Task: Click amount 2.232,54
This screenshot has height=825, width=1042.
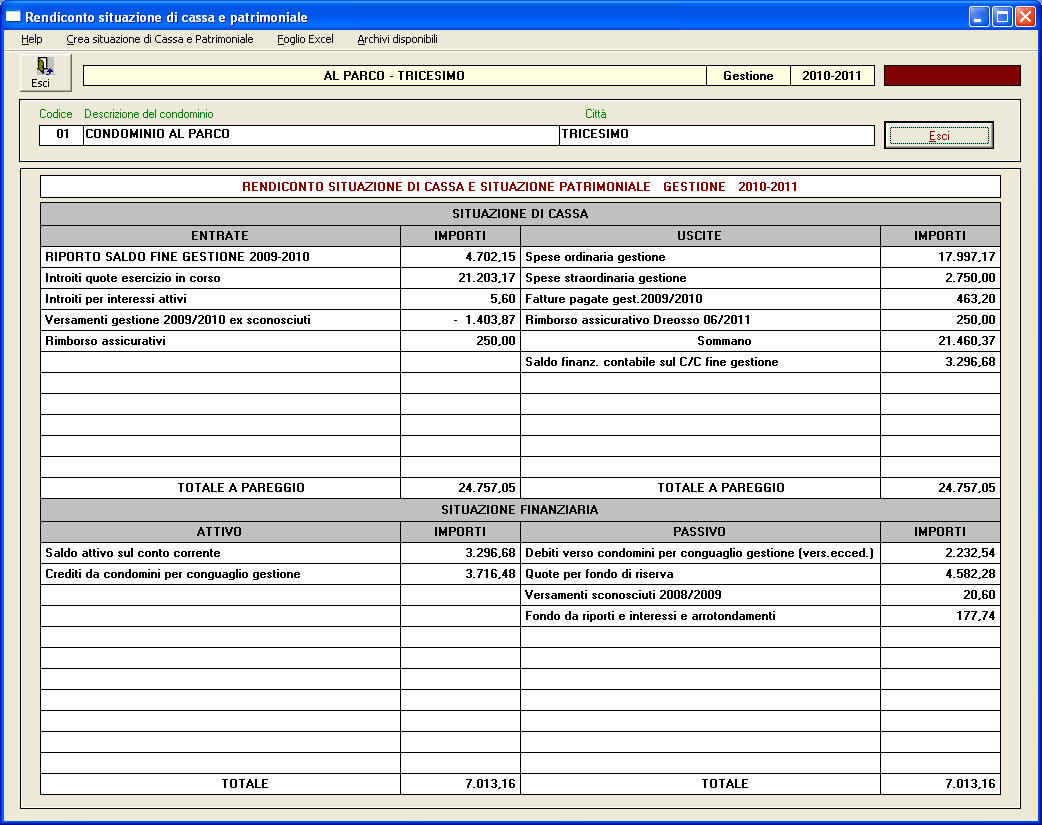Action: [x=940, y=553]
